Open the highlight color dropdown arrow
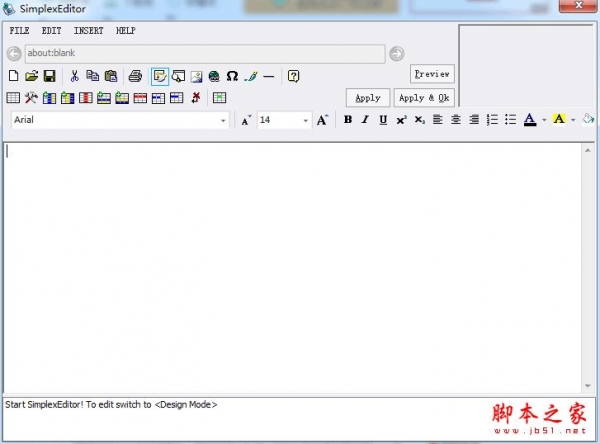Image resolution: width=600 pixels, height=444 pixels. coord(573,120)
